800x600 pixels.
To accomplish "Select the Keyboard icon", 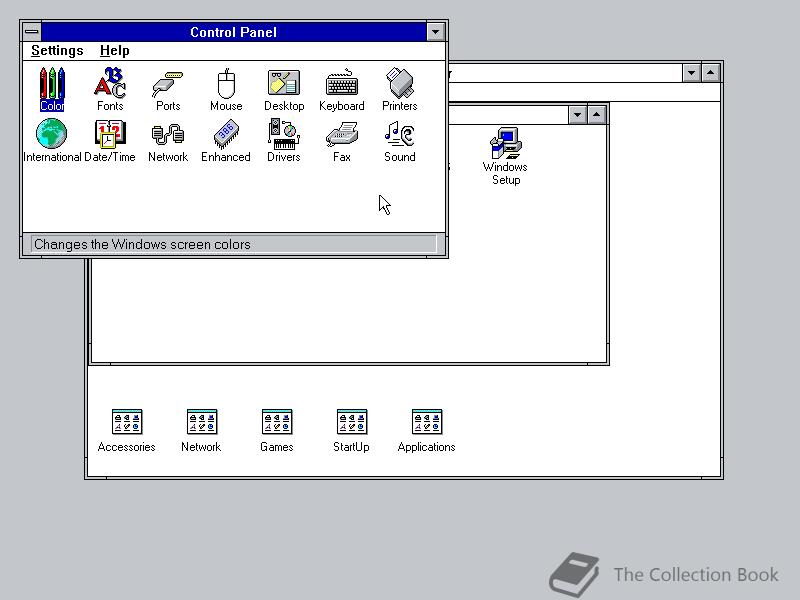I will pyautogui.click(x=342, y=89).
